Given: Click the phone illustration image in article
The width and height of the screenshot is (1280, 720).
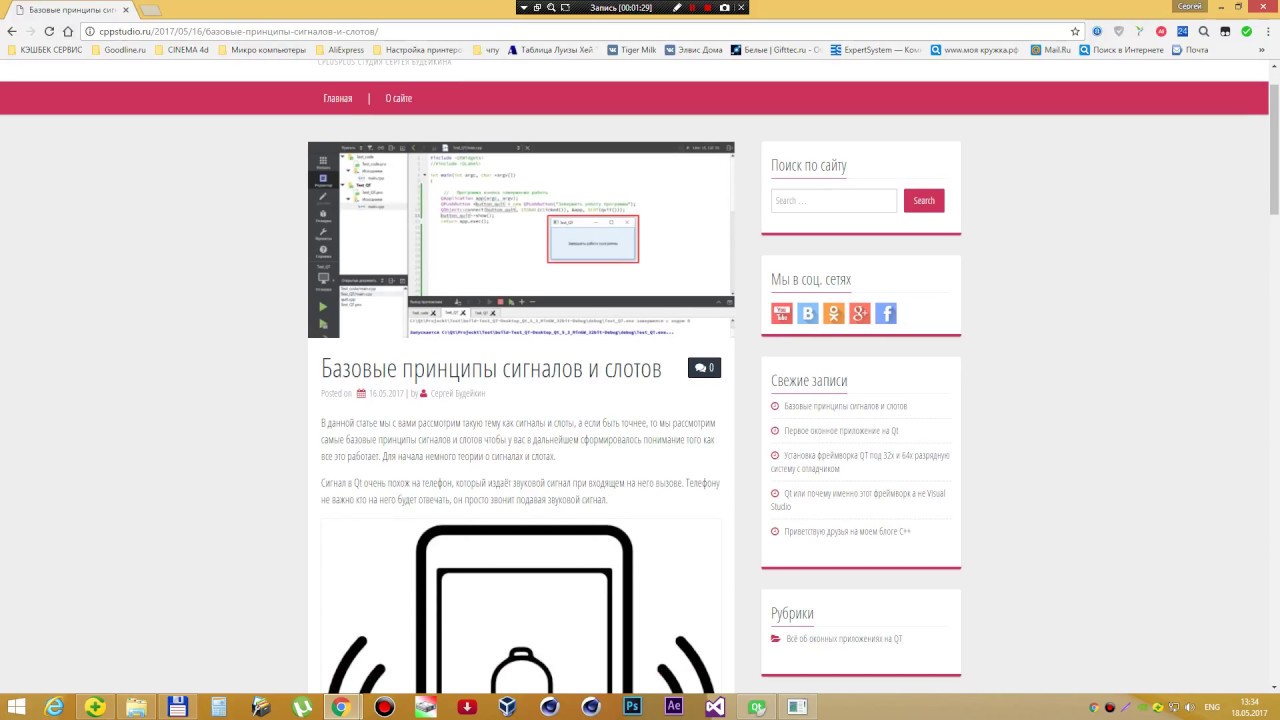Looking at the screenshot, I should coord(521,607).
